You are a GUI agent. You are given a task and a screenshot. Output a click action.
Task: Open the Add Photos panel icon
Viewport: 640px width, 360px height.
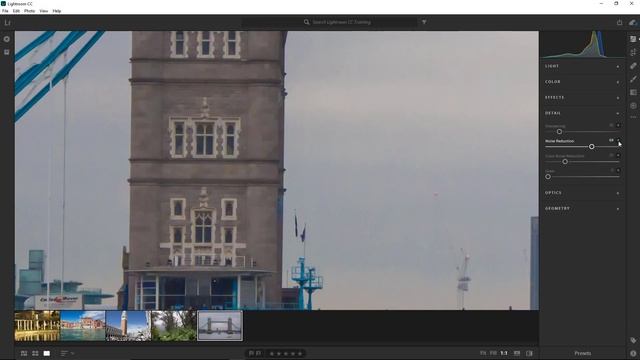(x=7, y=39)
